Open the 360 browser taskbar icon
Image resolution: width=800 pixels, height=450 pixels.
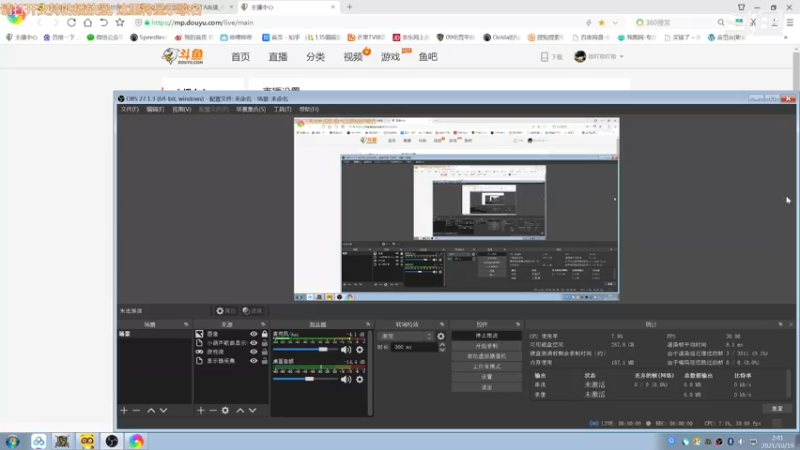tap(136, 441)
